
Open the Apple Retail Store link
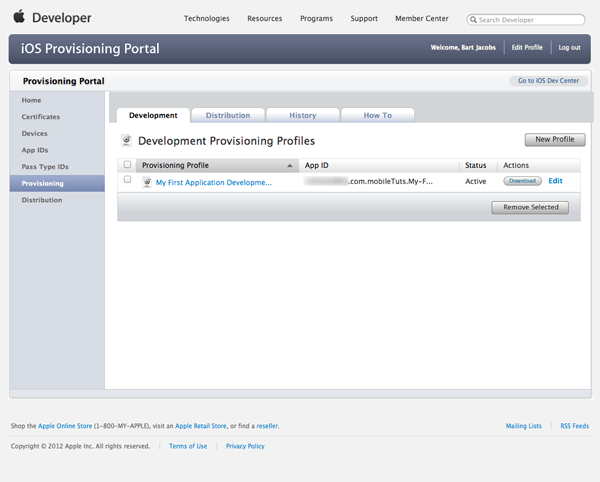201,426
